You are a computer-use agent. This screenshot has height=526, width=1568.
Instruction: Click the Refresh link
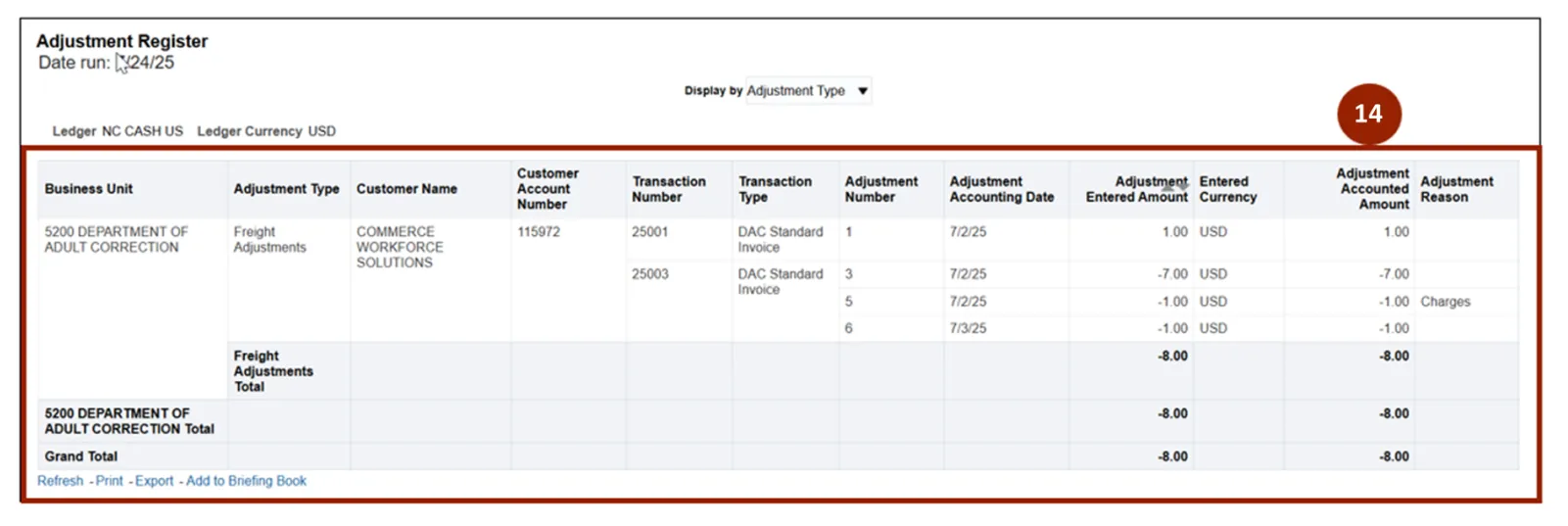pyautogui.click(x=61, y=481)
